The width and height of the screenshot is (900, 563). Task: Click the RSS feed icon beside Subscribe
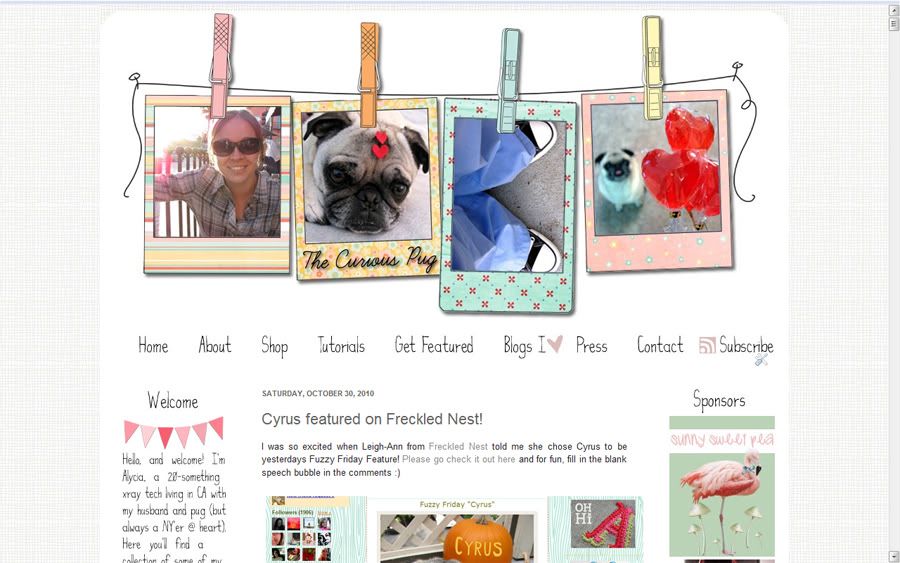707,345
